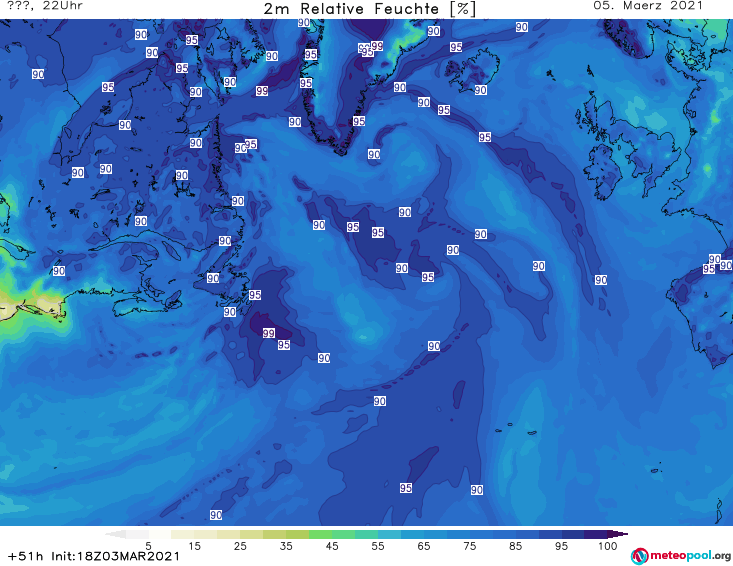Click the colorbar label "35"

pos(286,546)
